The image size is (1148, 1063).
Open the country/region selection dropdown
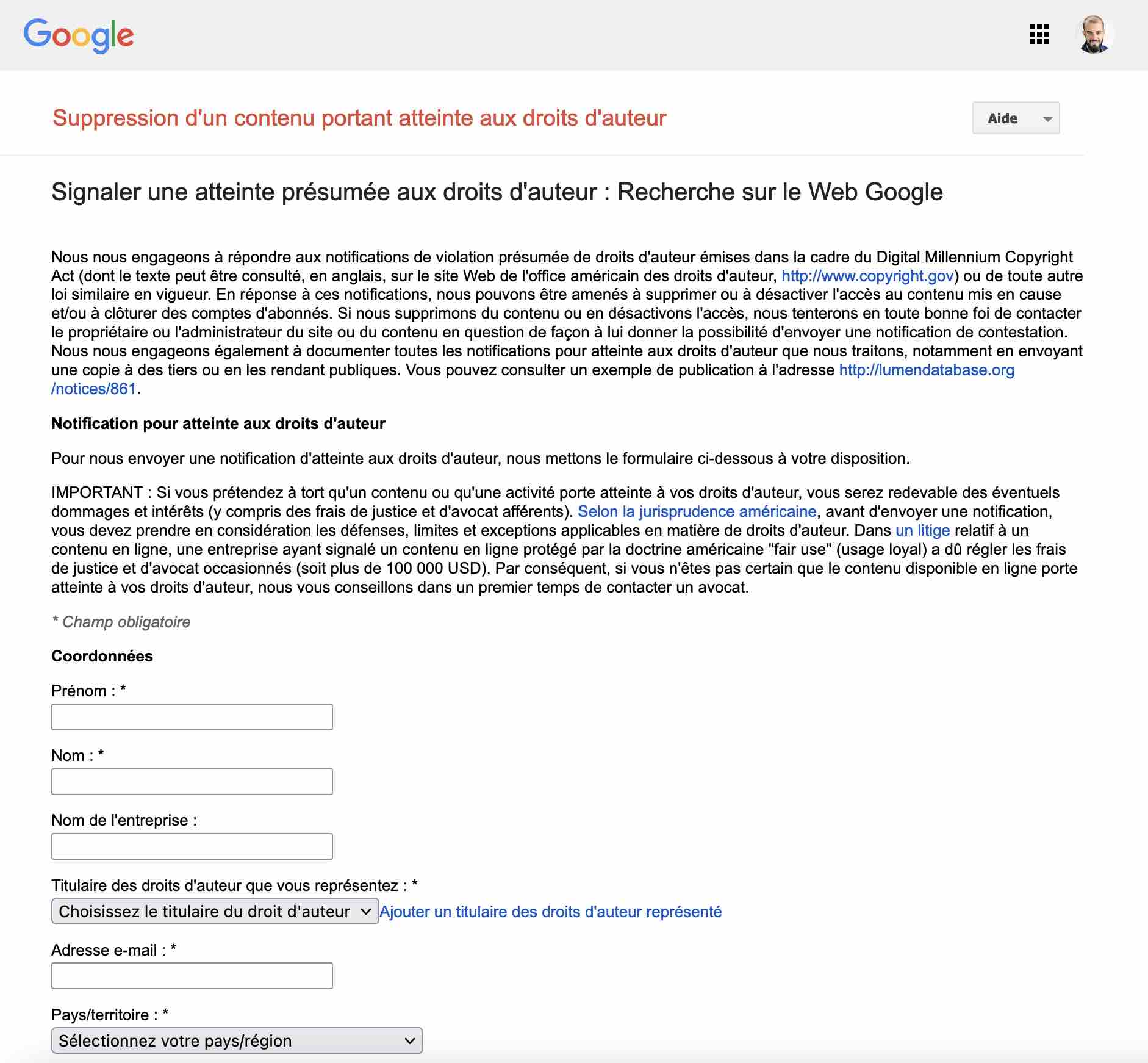(x=237, y=1040)
